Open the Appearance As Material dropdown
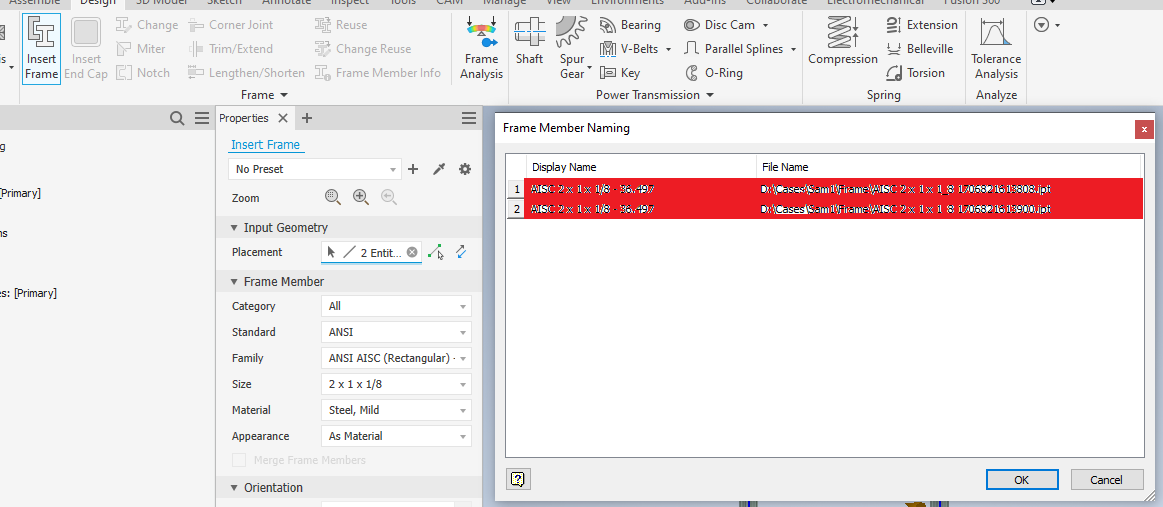The width and height of the screenshot is (1163, 507). (396, 436)
